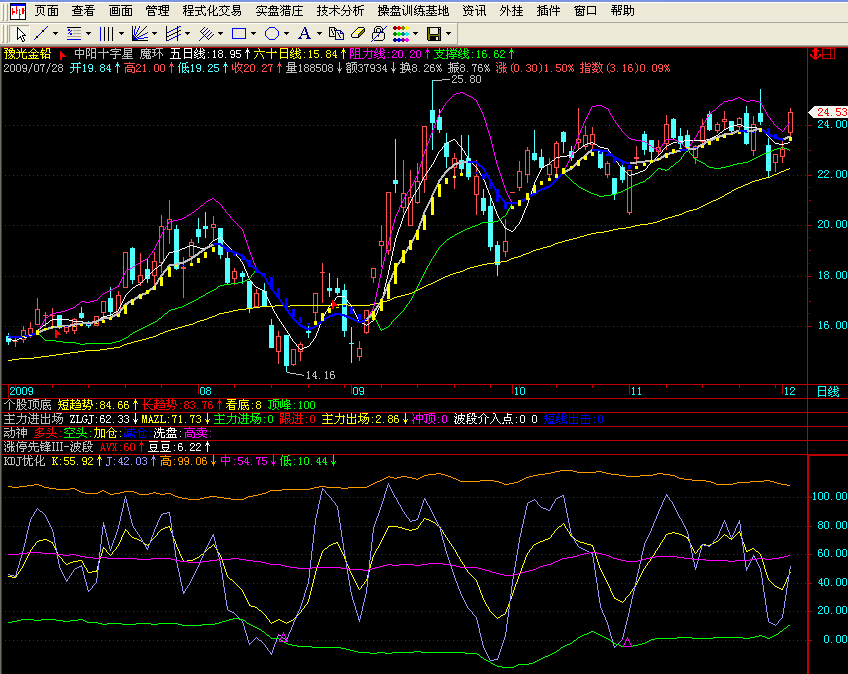Toggle the split-window layout icon

830,53
